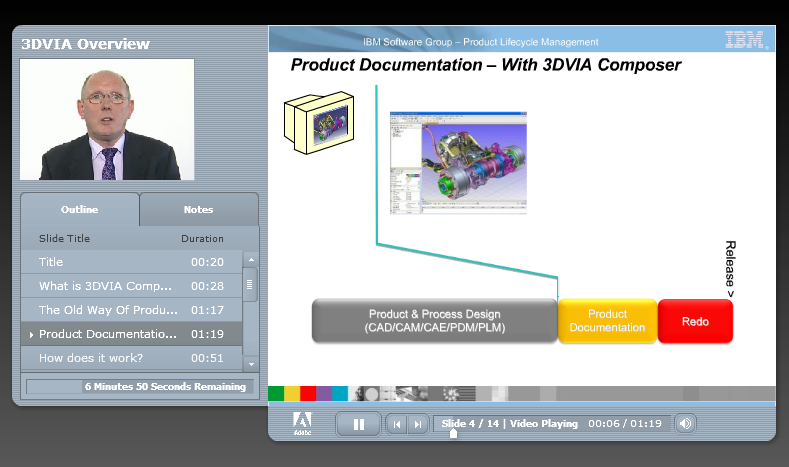
Task: Click the 'Product & Process Design' box
Action: pos(435,321)
